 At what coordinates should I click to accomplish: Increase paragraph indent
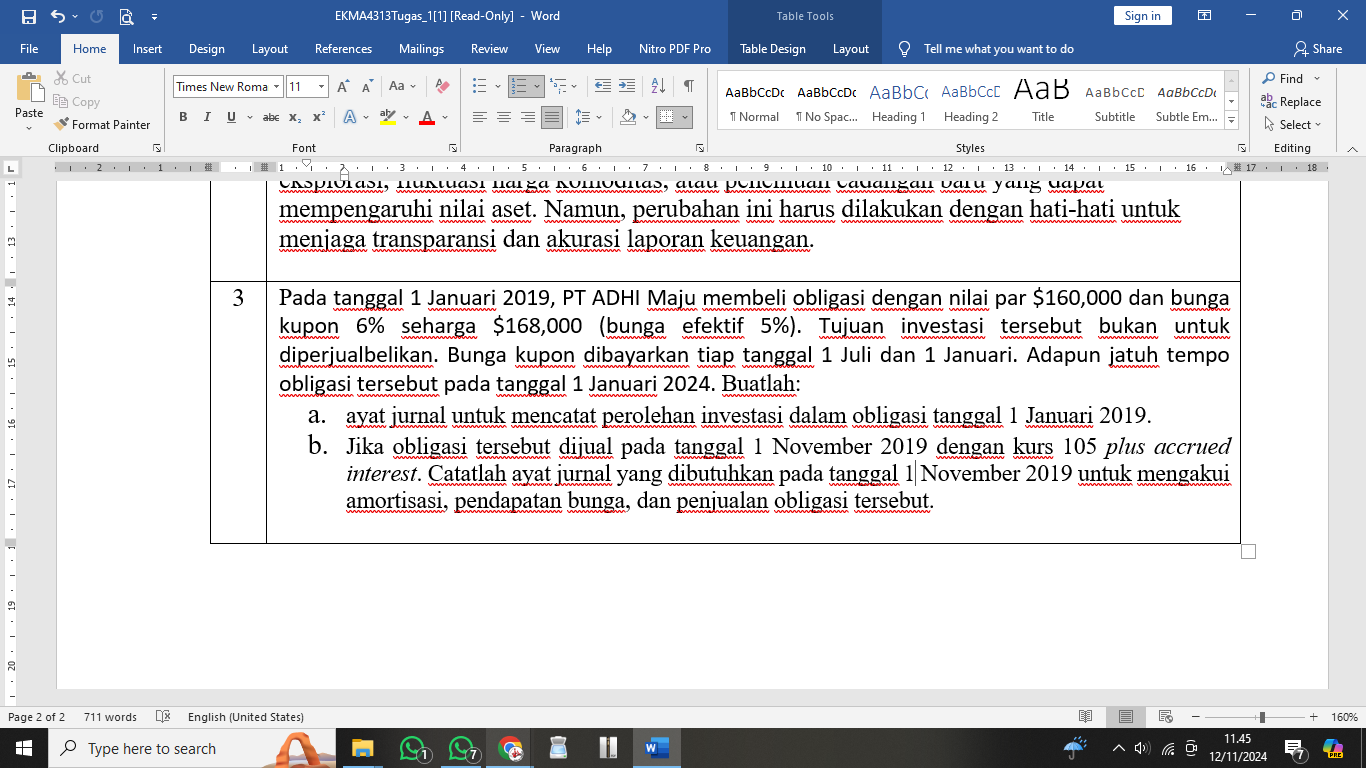coord(627,87)
